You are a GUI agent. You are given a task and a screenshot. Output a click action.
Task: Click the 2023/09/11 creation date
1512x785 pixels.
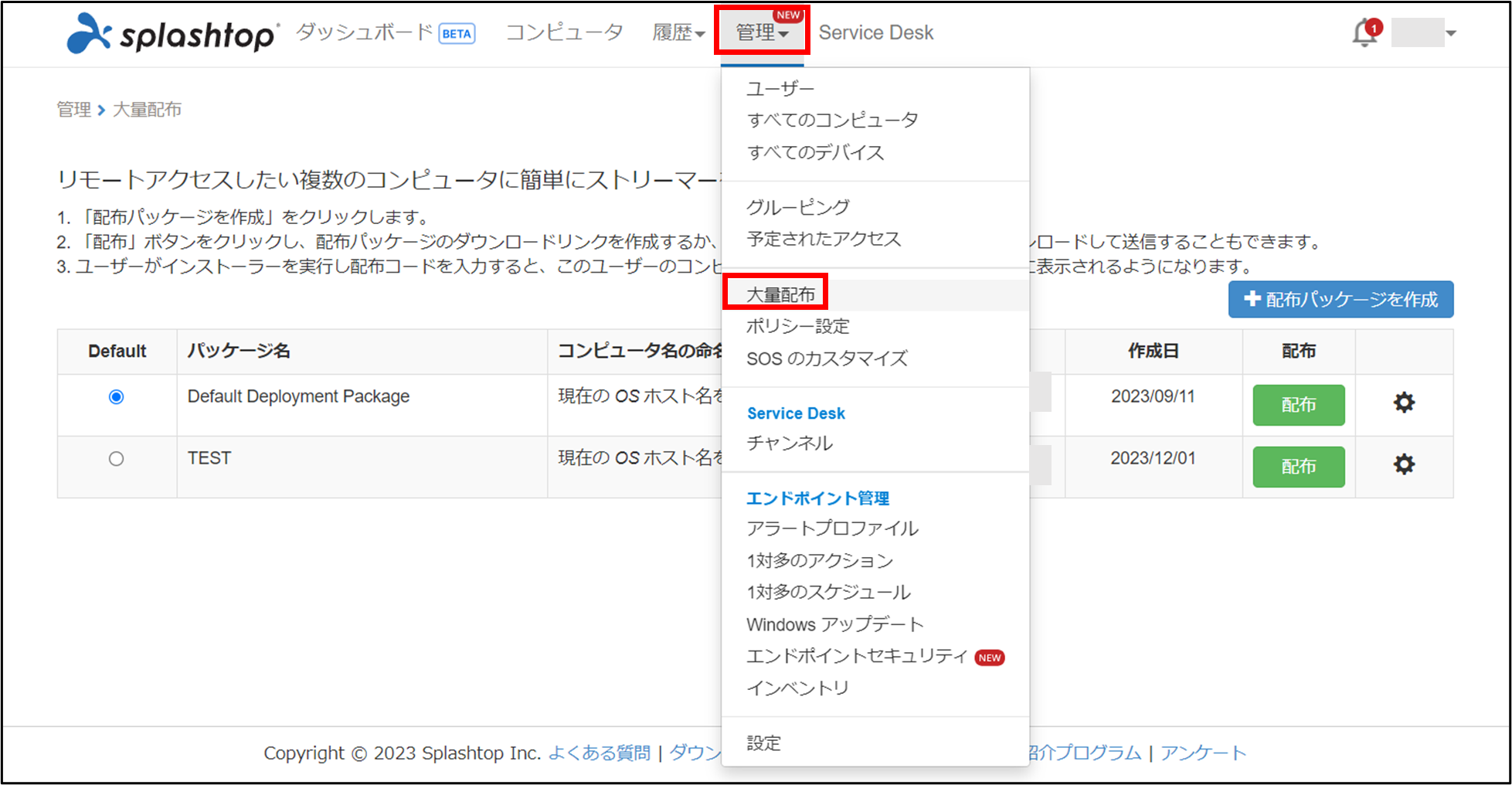click(1153, 396)
